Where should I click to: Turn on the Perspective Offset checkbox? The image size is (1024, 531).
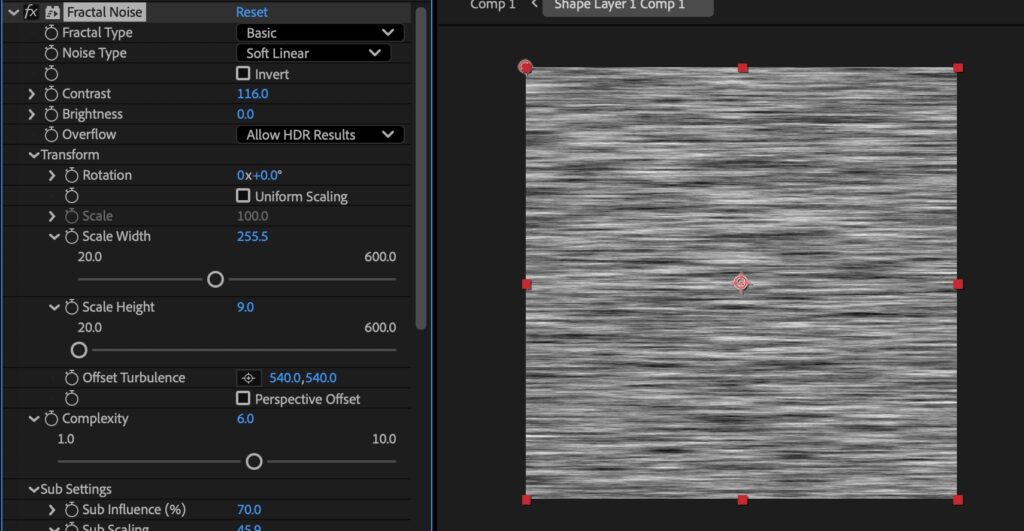click(x=243, y=398)
